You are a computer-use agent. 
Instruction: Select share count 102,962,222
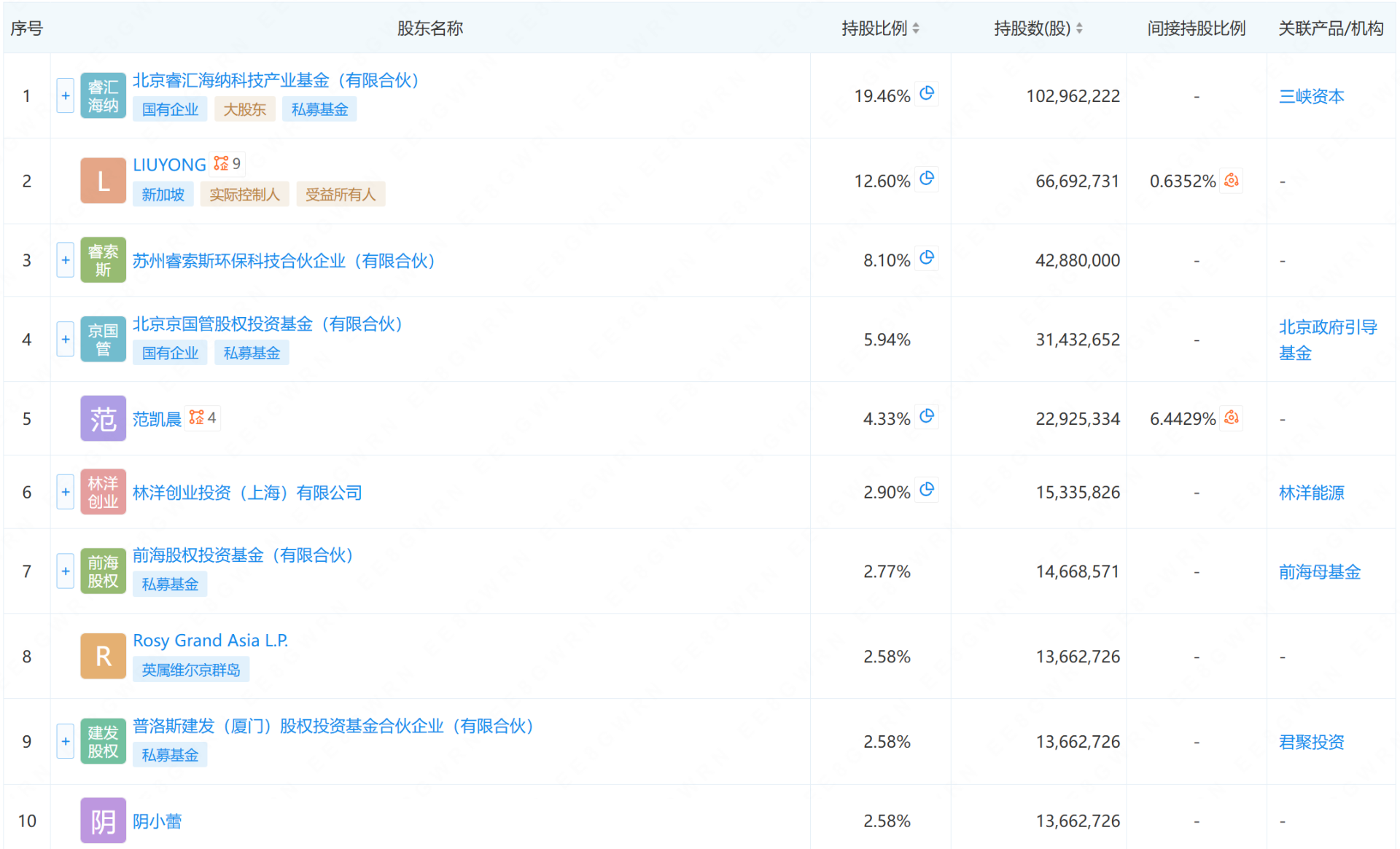tap(1073, 96)
